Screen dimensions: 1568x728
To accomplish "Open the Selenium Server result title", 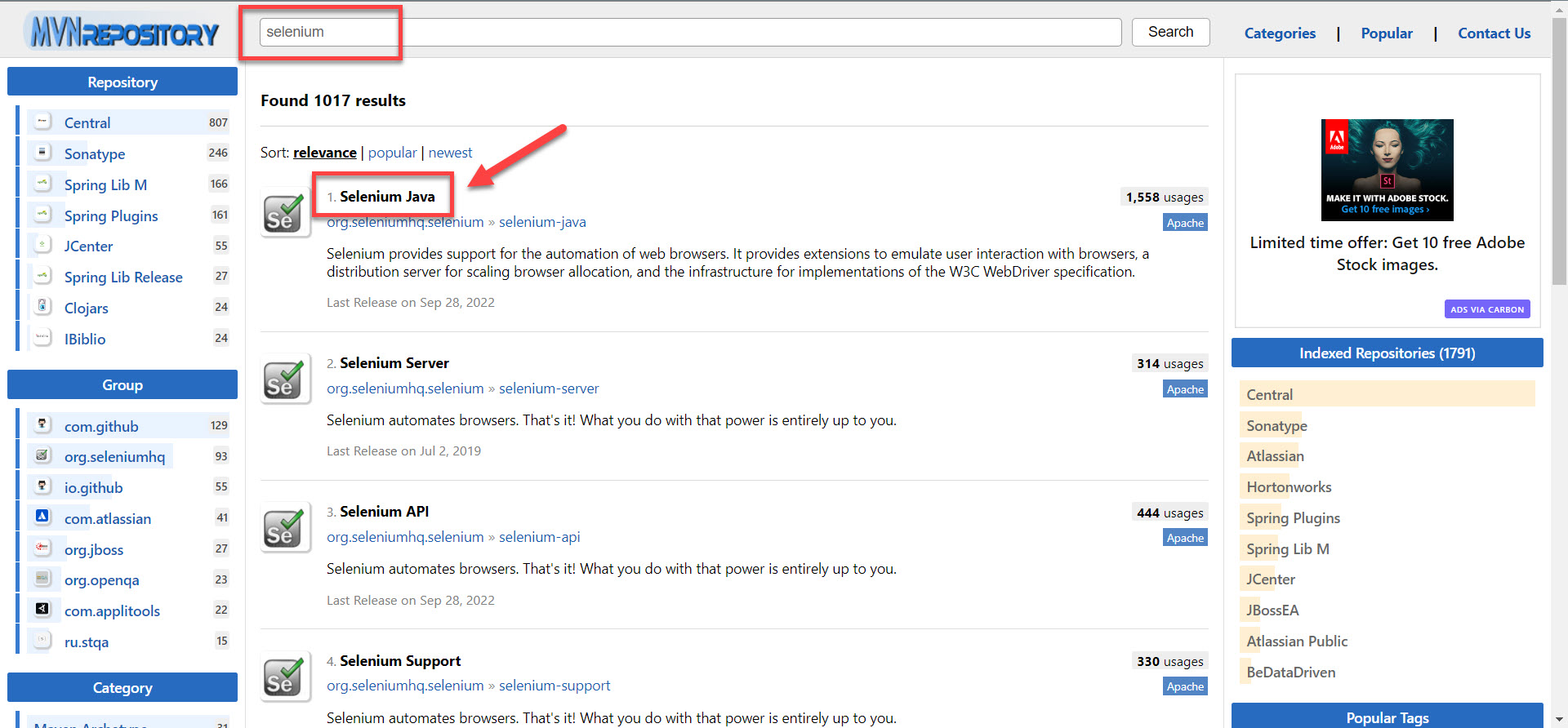I will tap(394, 363).
